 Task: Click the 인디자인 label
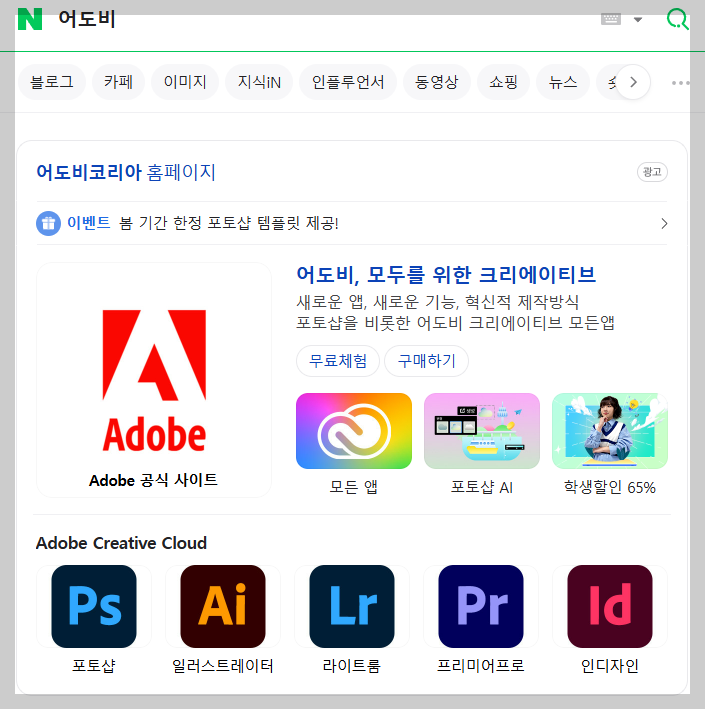(x=610, y=666)
